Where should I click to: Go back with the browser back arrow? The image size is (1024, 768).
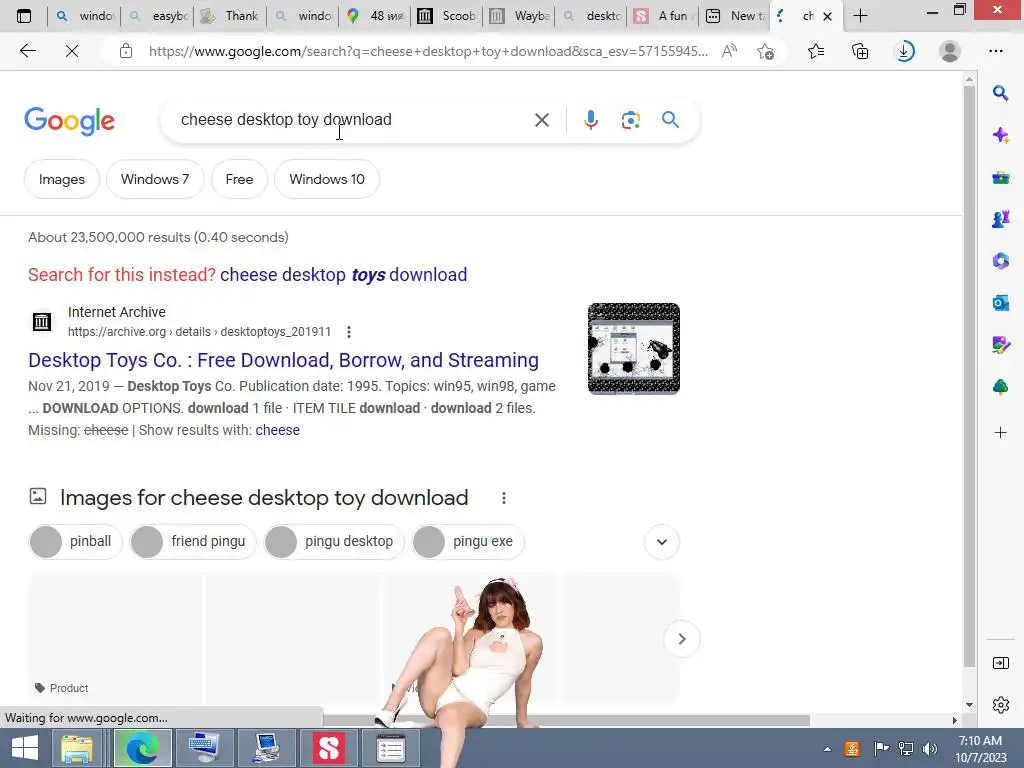point(27,51)
